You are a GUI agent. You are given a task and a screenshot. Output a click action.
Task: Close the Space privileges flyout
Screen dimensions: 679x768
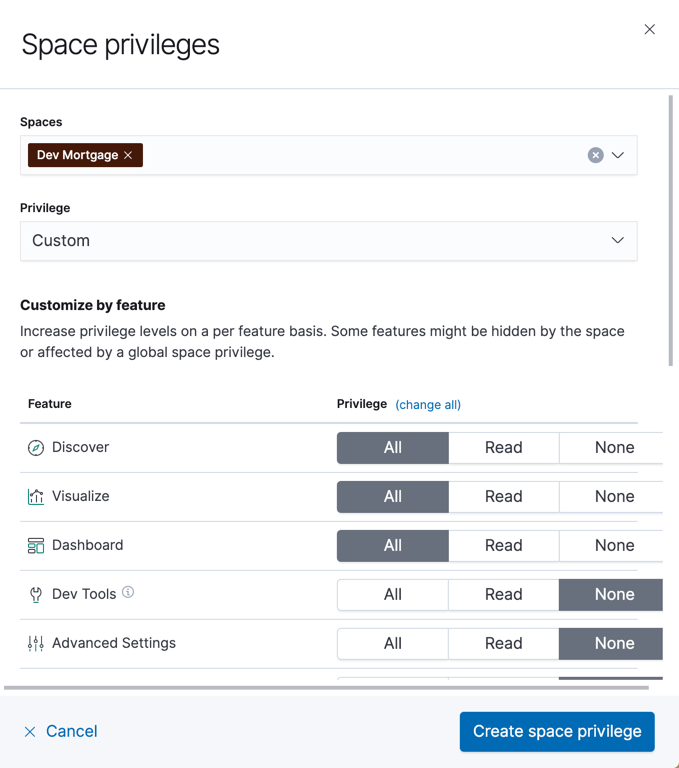pos(650,30)
